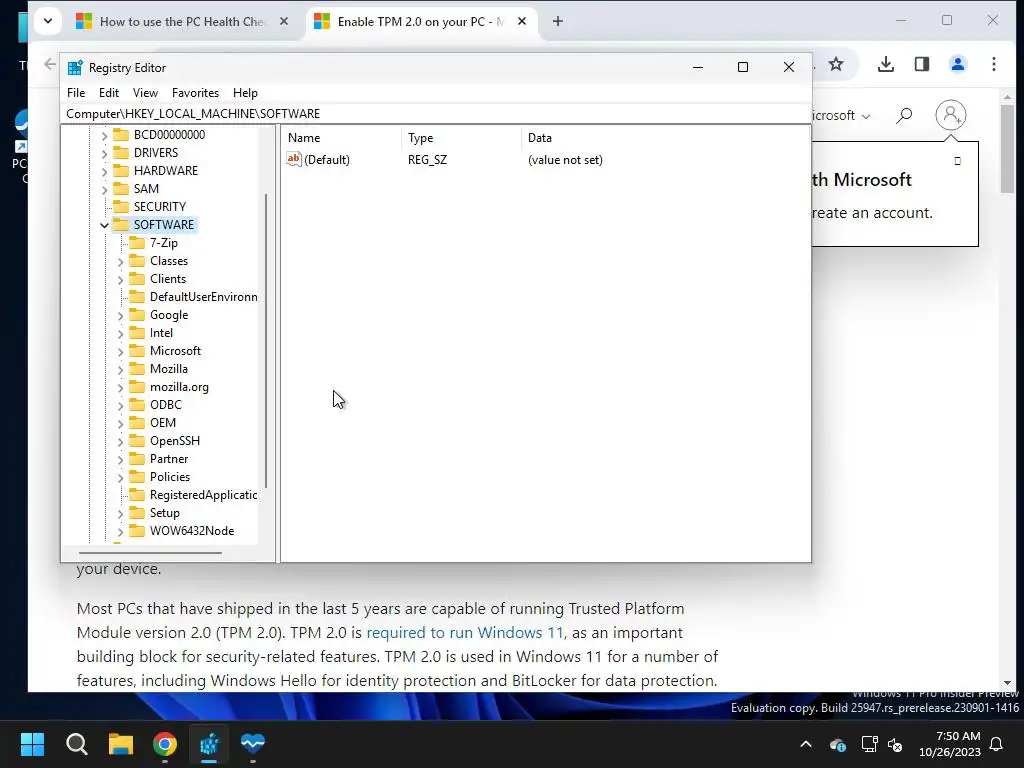The image size is (1024, 768).
Task: Select the DefaultUserEnvironment key
Action: [203, 297]
